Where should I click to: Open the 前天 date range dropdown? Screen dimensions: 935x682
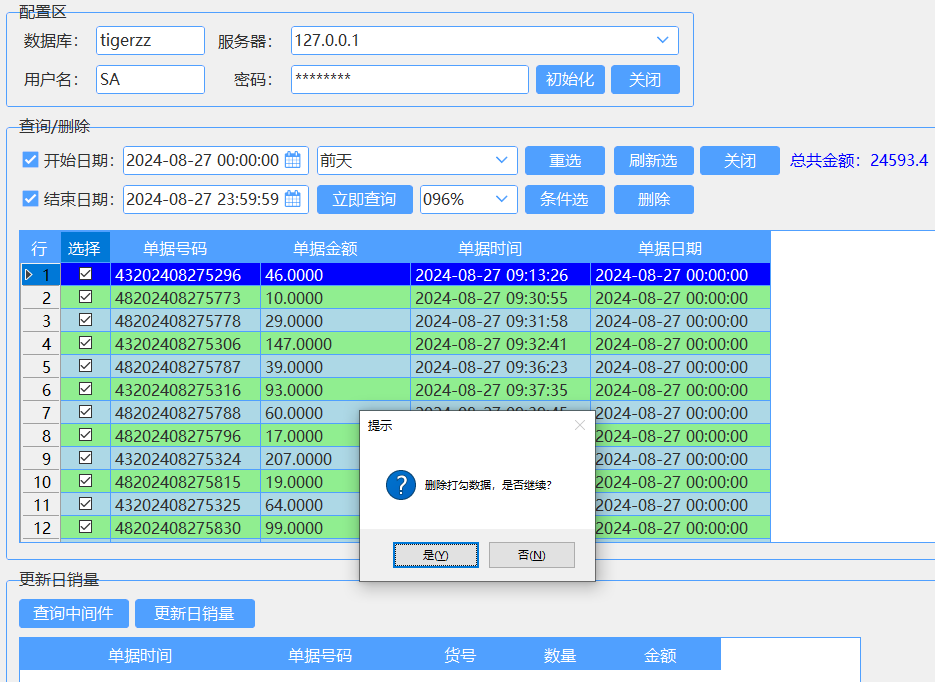tap(501, 160)
